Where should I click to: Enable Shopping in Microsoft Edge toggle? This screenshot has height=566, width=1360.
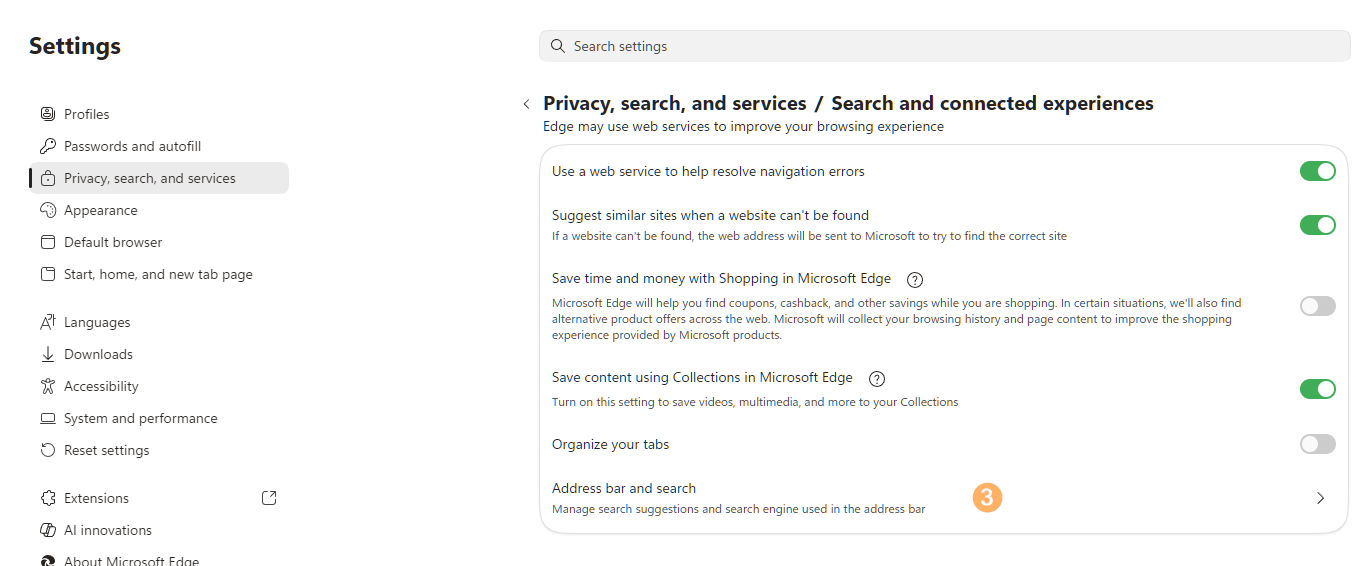1318,306
